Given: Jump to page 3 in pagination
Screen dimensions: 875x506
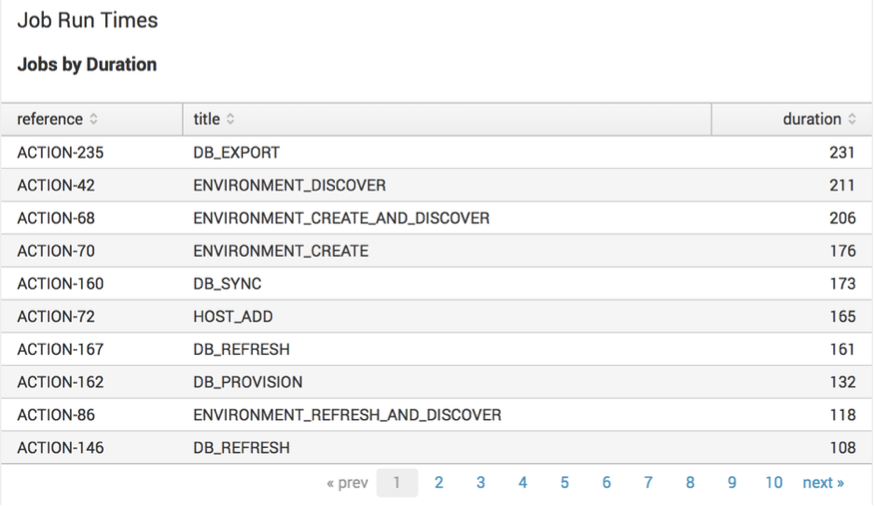Looking at the screenshot, I should [x=481, y=483].
